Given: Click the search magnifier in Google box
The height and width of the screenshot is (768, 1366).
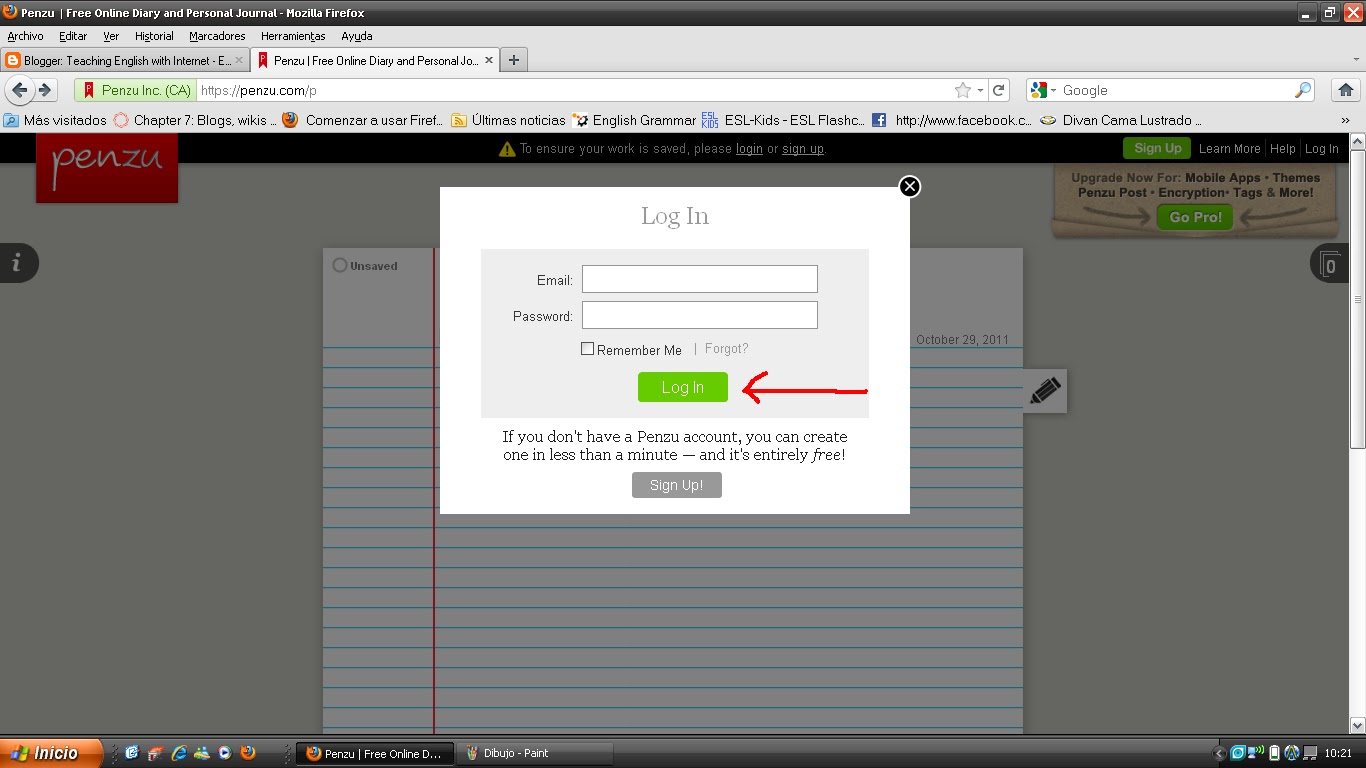Looking at the screenshot, I should (x=1303, y=90).
